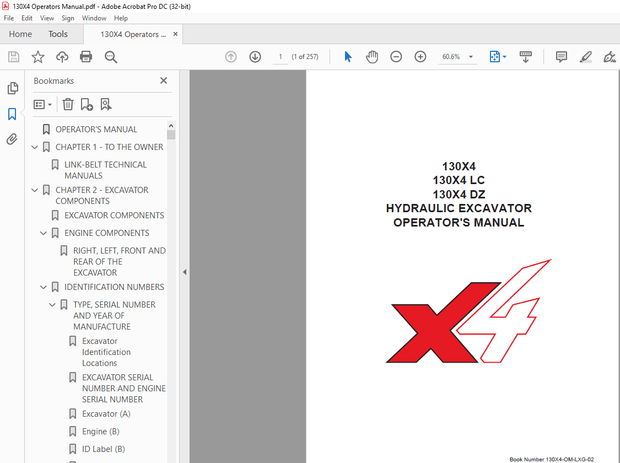Open the Edit menu
Image resolution: width=620 pixels, height=463 pixels.
coord(27,18)
